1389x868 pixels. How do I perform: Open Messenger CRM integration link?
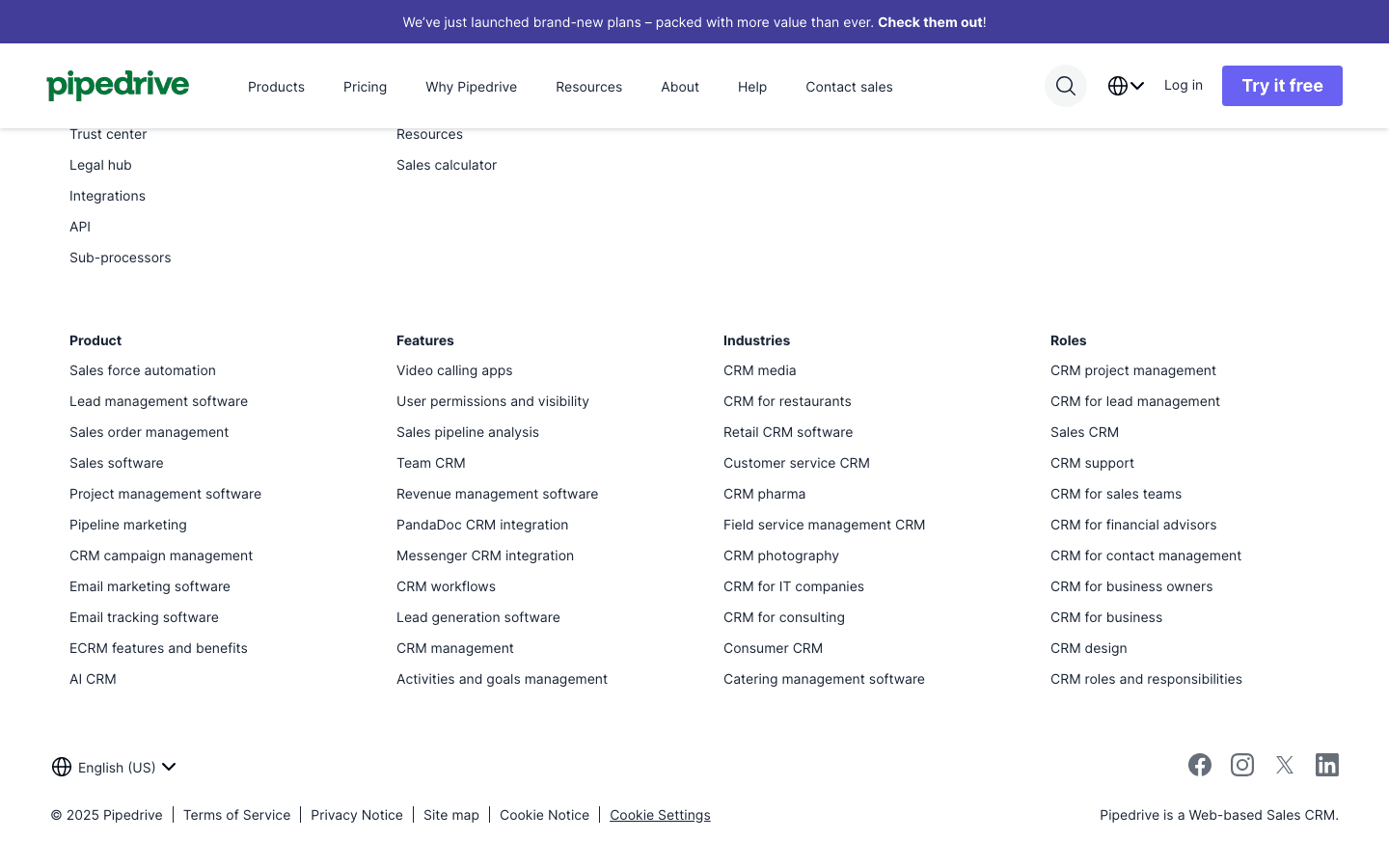click(x=485, y=556)
